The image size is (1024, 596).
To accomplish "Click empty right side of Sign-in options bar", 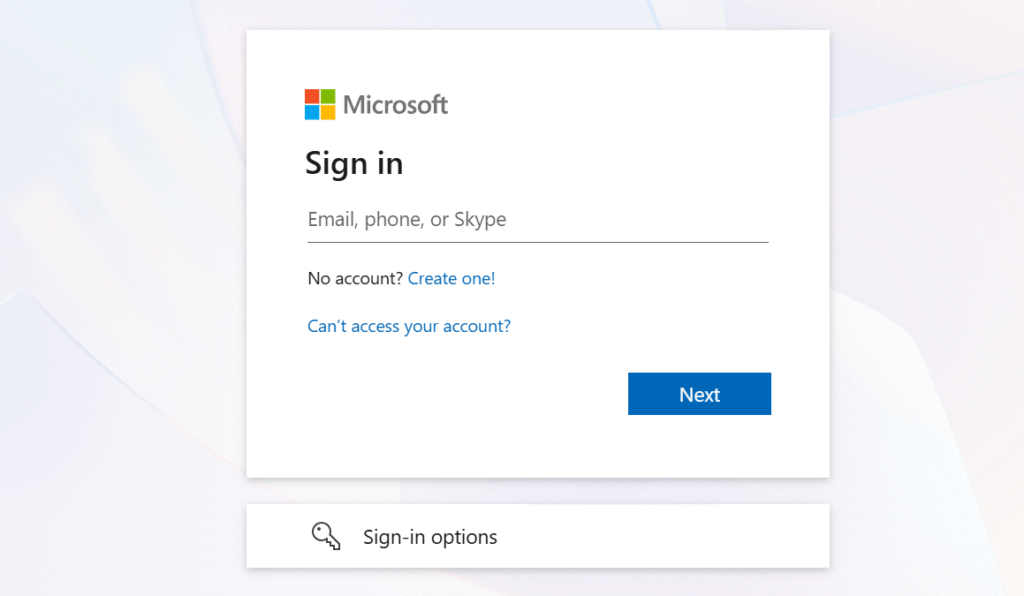I will tap(700, 537).
